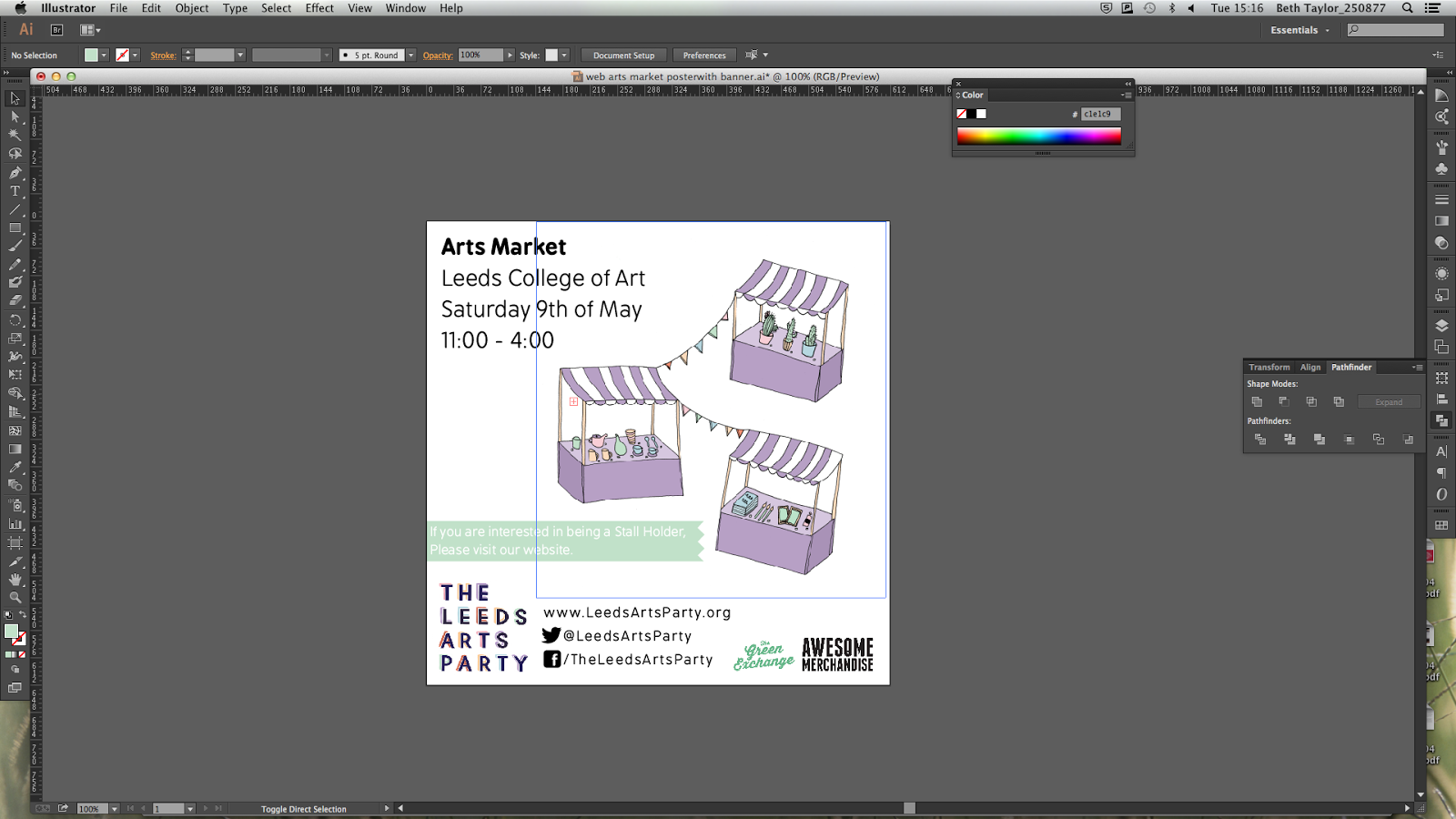
Task: Open Spotlight search in menu bar
Action: [1407, 8]
